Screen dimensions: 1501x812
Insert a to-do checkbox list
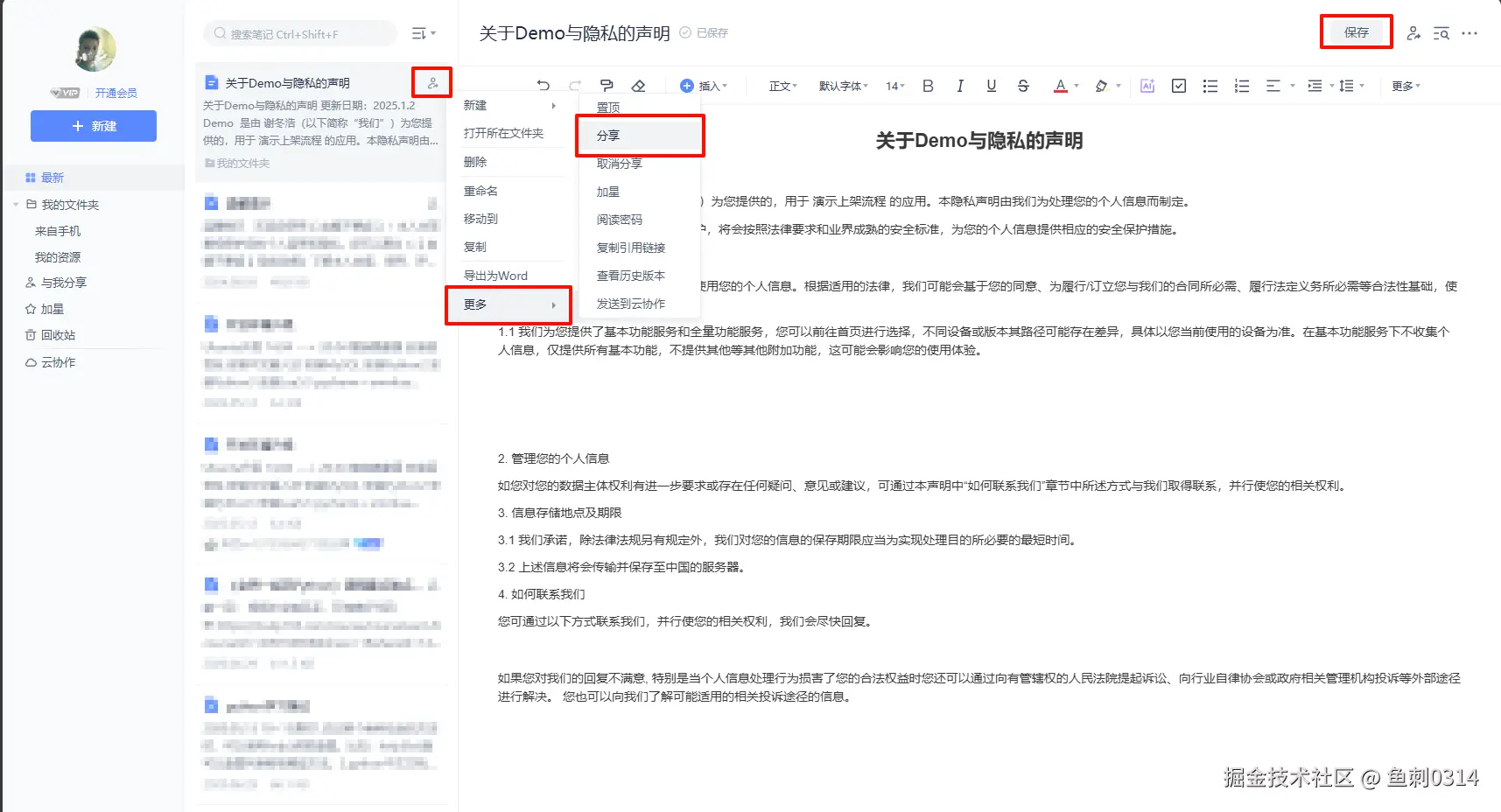1179,86
